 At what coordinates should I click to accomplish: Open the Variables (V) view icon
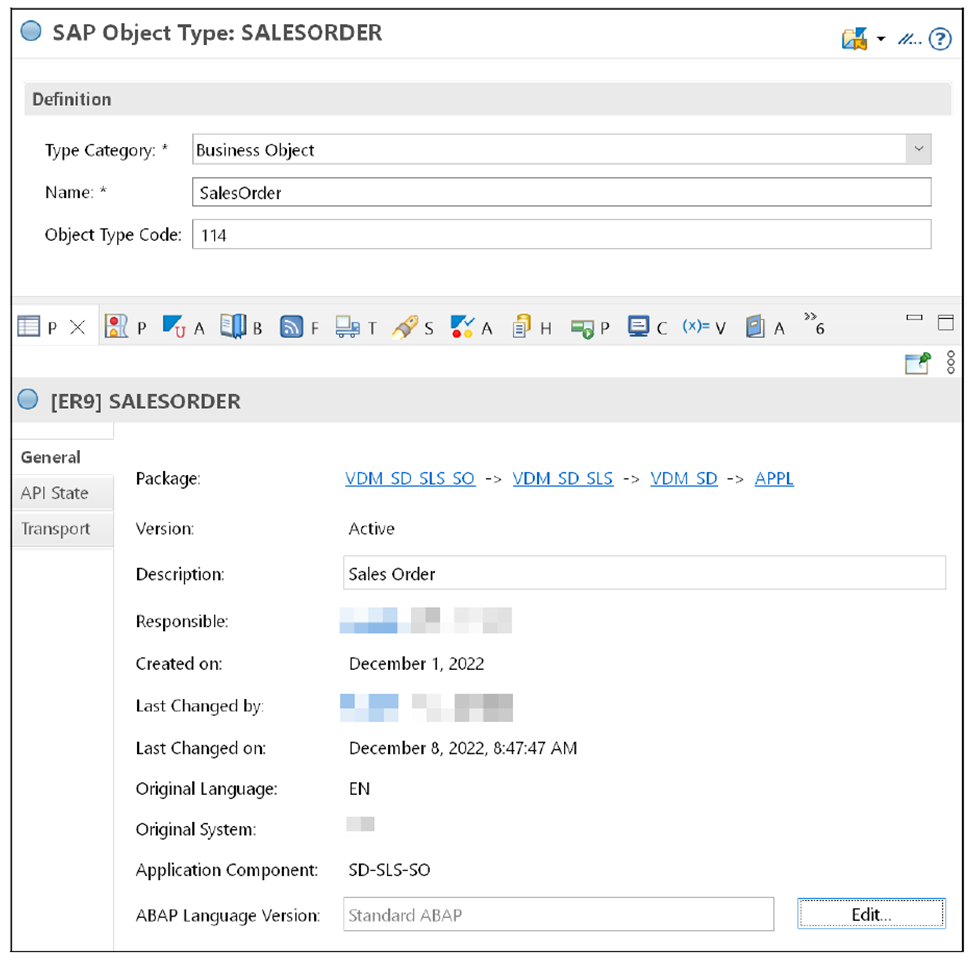(694, 326)
